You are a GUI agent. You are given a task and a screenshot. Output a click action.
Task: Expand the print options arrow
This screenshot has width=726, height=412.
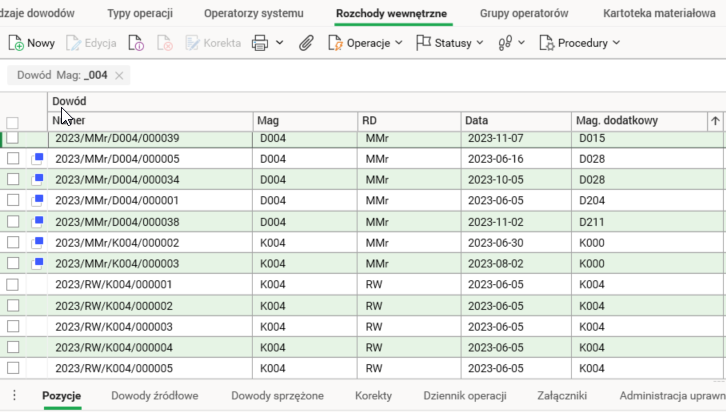tap(279, 43)
